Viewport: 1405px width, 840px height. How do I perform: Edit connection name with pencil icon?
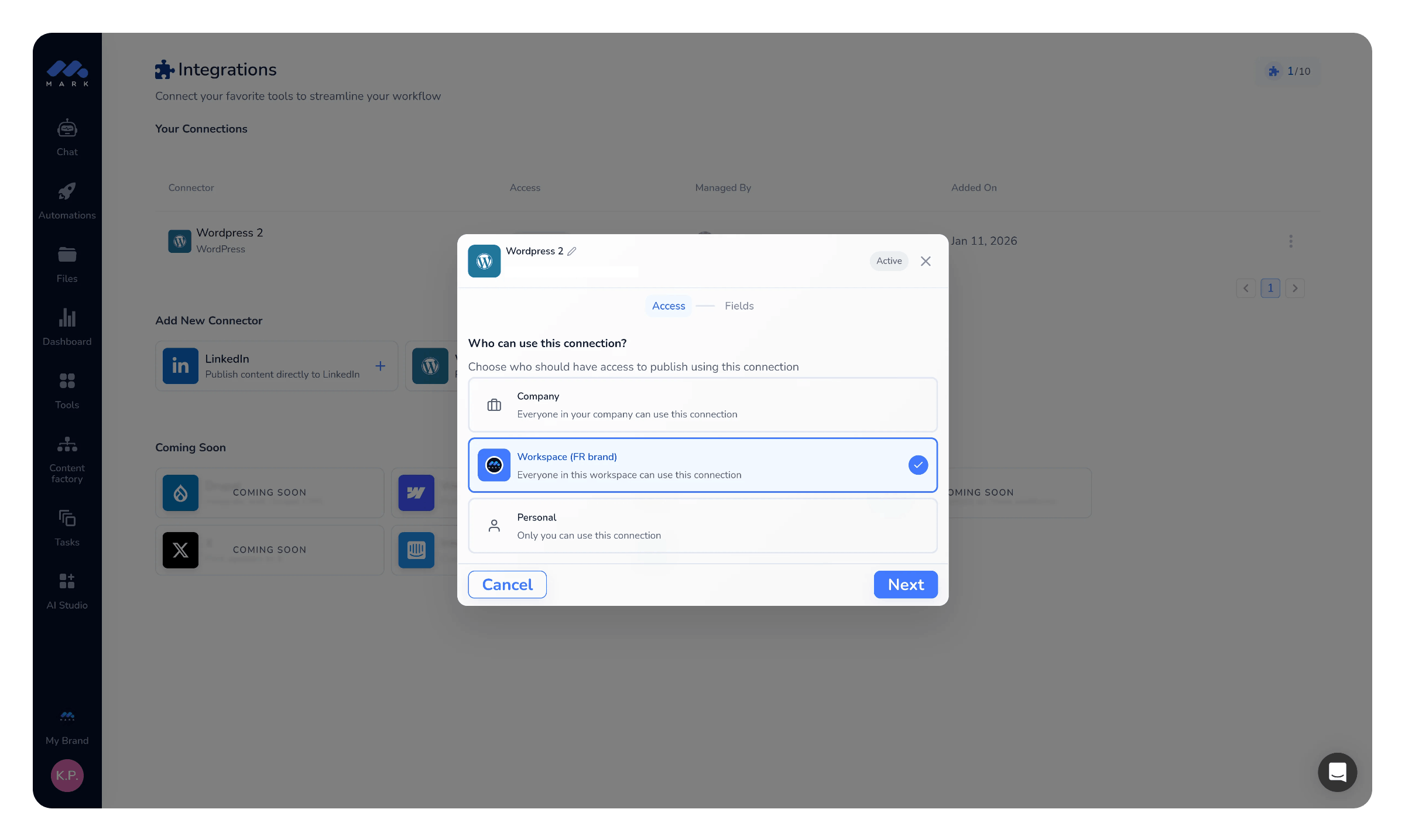click(572, 251)
